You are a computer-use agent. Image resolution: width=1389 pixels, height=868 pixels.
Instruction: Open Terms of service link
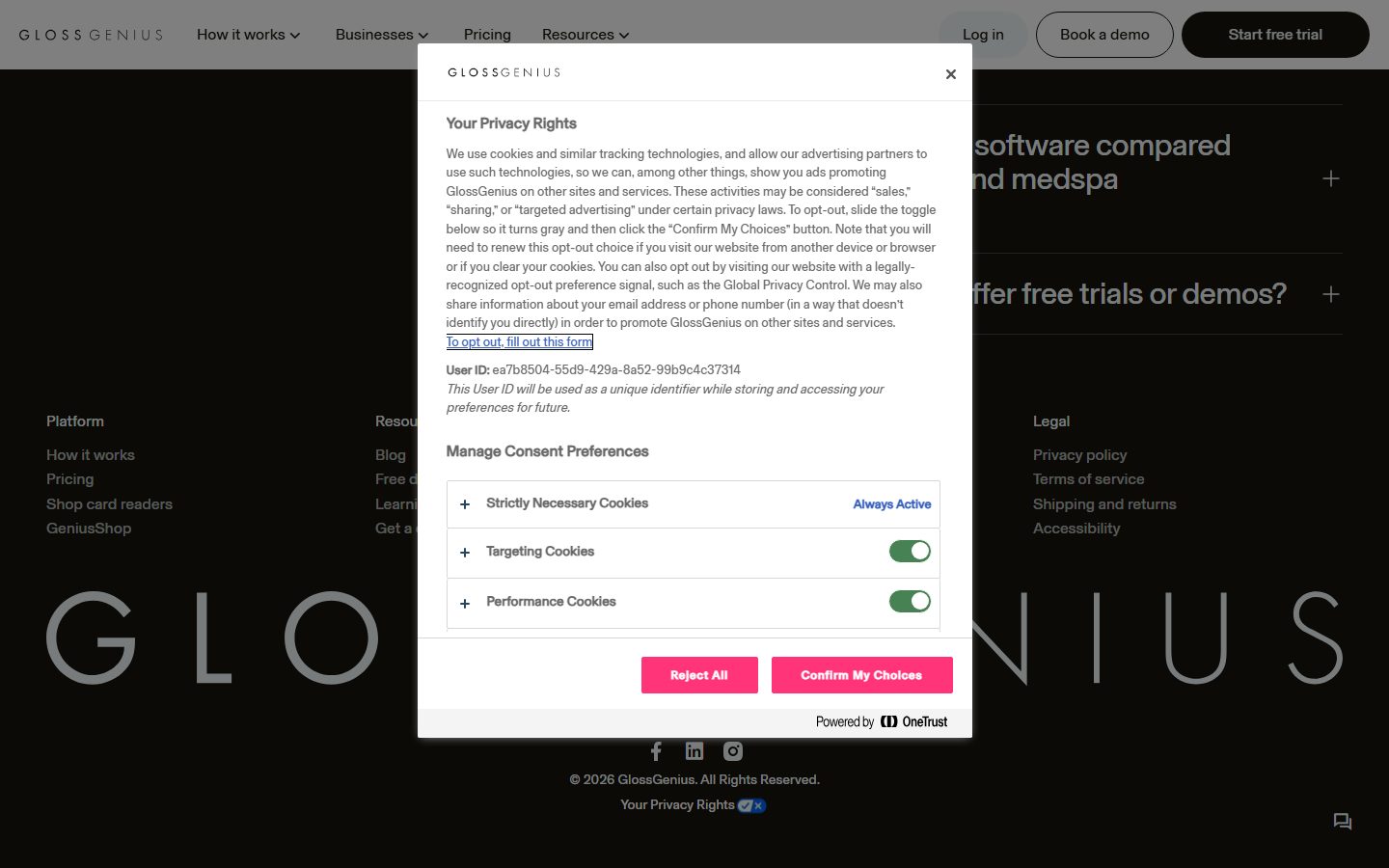(x=1089, y=479)
